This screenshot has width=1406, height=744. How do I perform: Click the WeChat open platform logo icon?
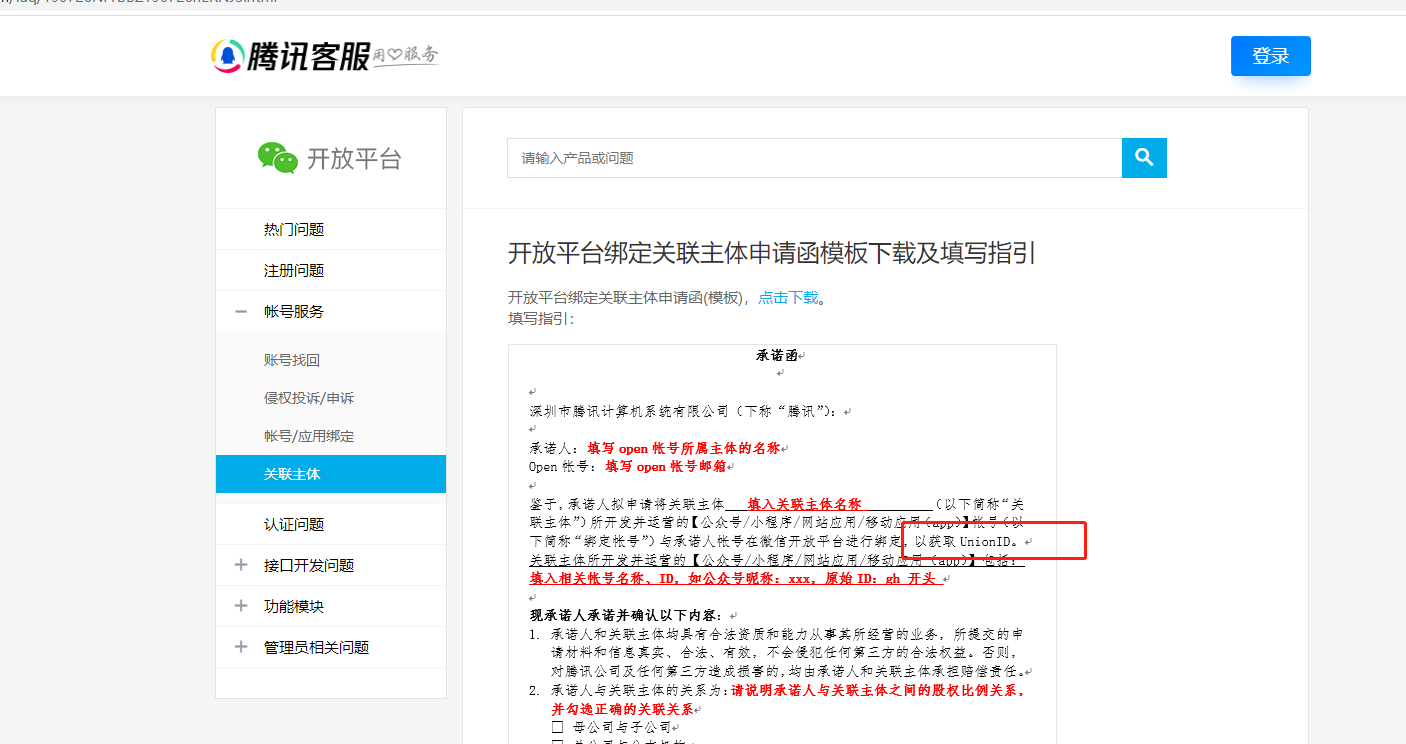click(277, 158)
